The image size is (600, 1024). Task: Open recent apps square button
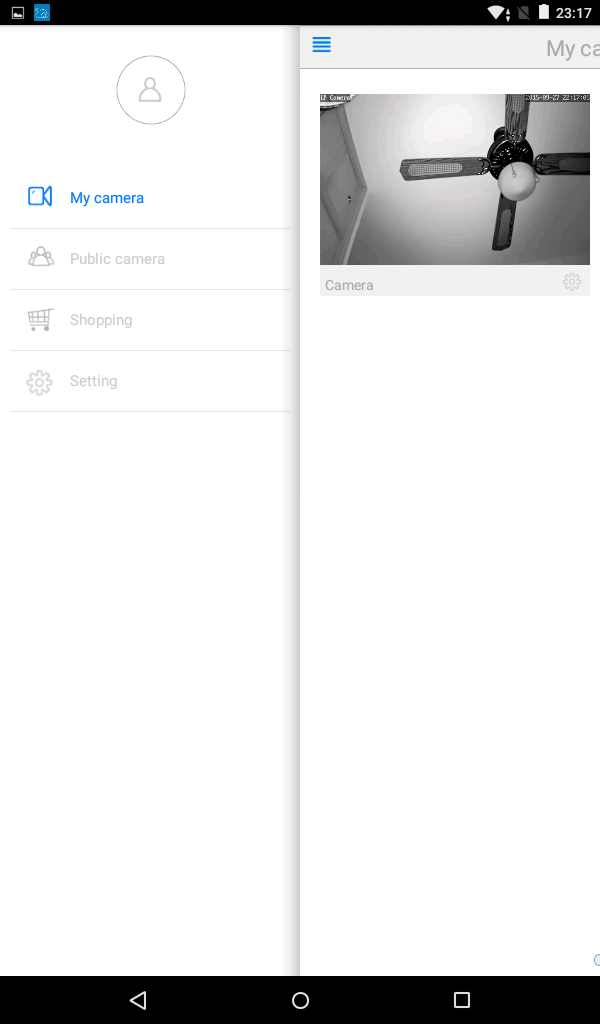point(462,1000)
